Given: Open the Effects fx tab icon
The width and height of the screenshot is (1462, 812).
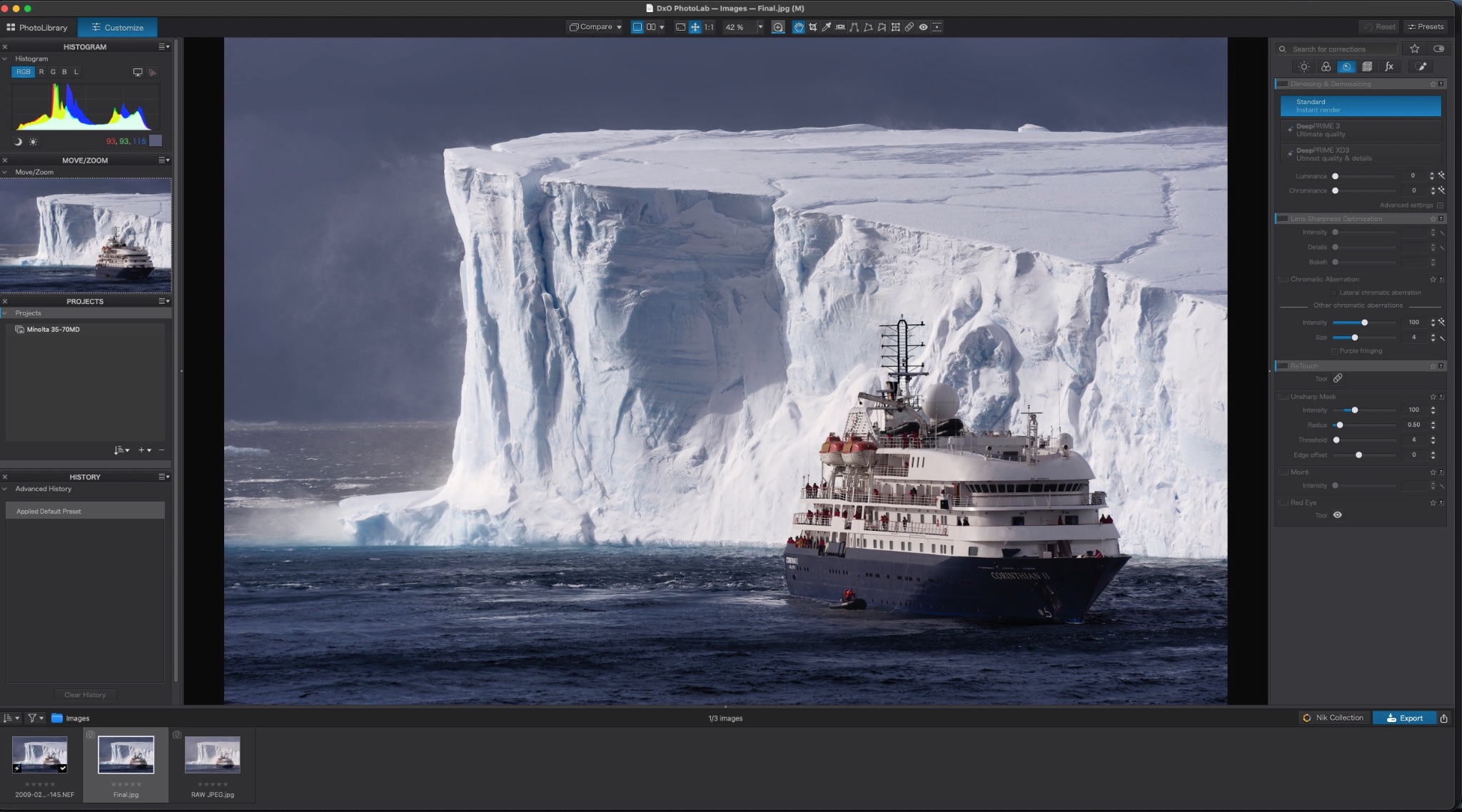Looking at the screenshot, I should pyautogui.click(x=1389, y=66).
